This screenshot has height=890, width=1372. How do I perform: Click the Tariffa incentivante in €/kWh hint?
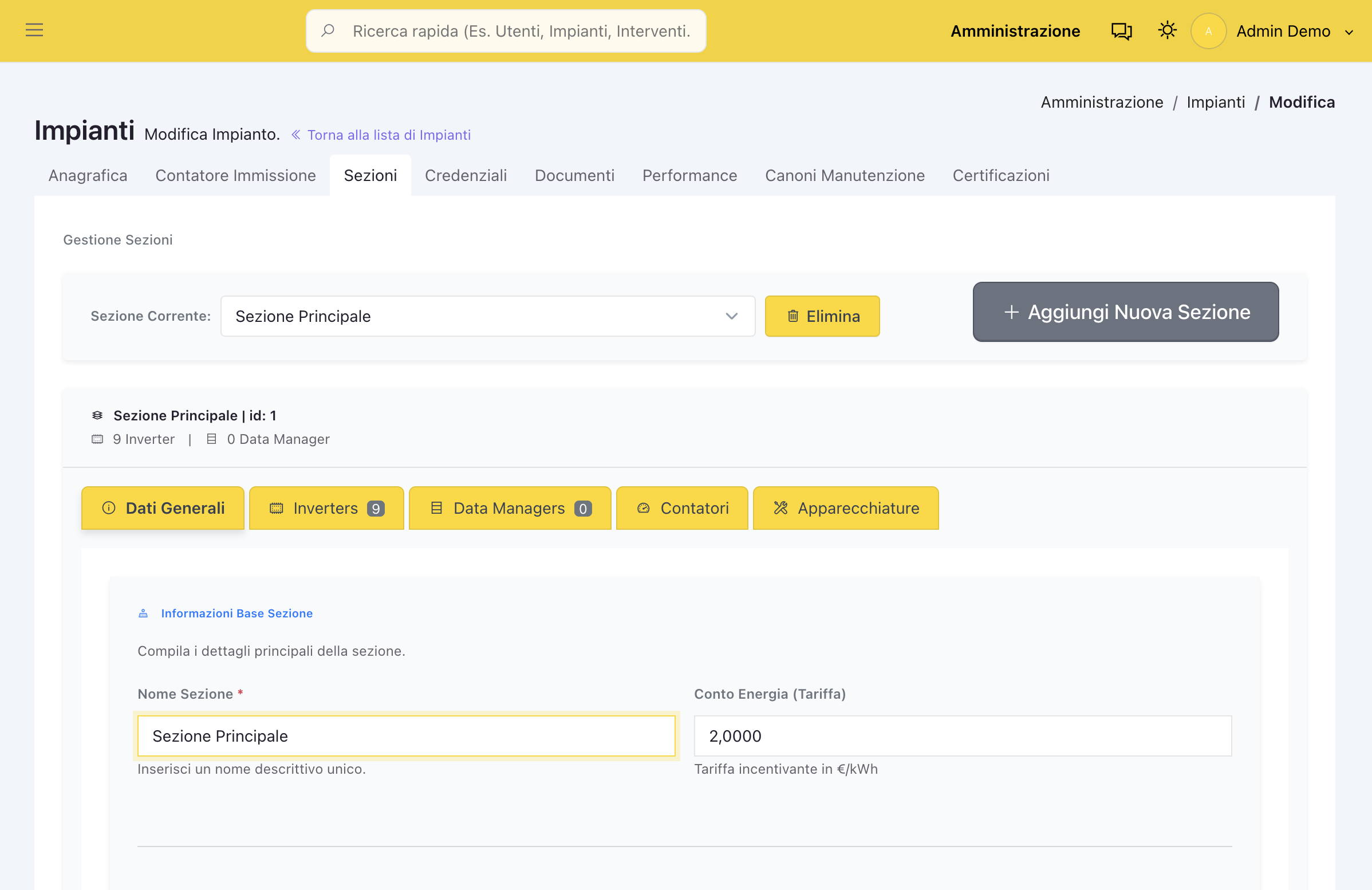(786, 769)
